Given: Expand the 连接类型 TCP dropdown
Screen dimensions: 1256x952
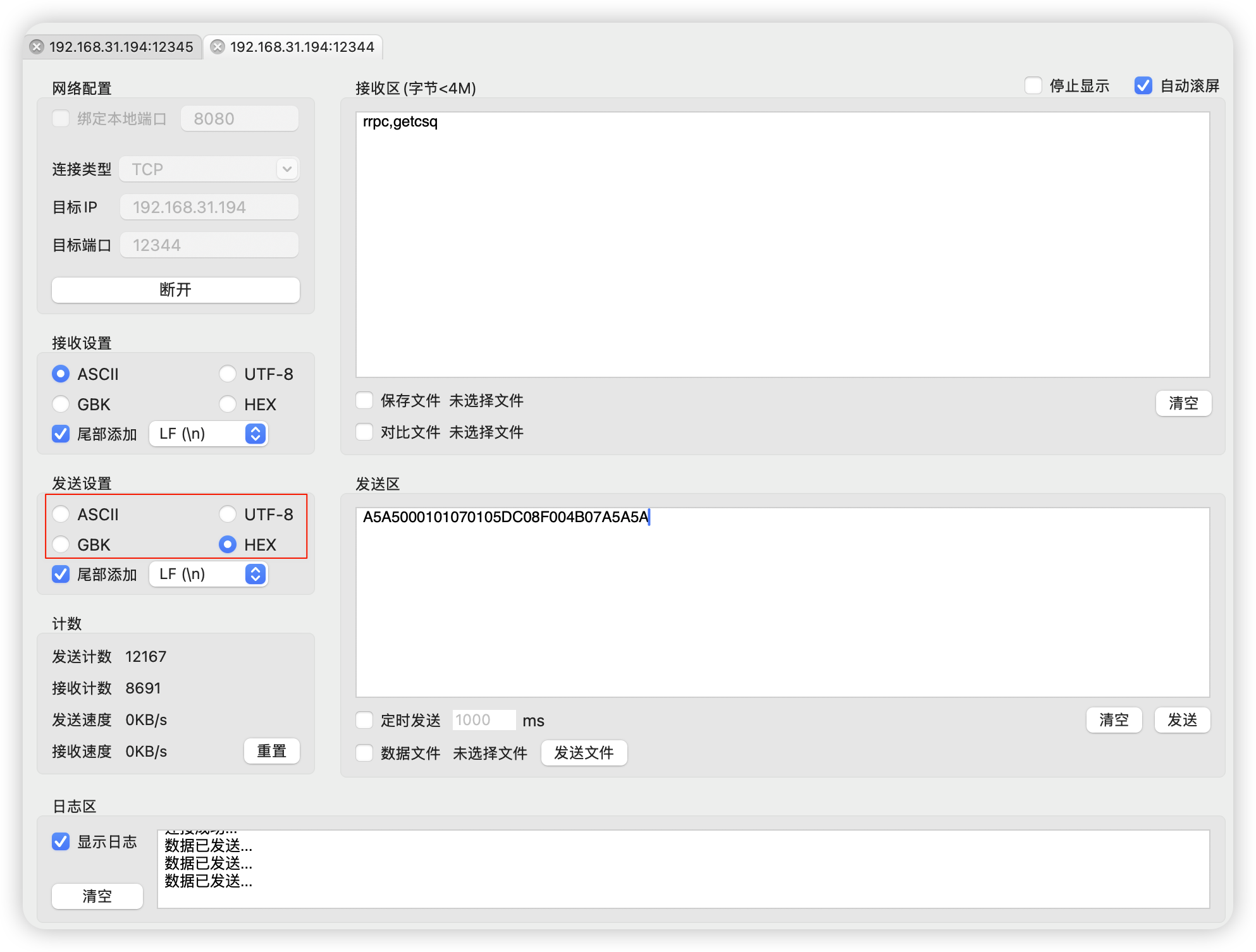Looking at the screenshot, I should tap(209, 169).
